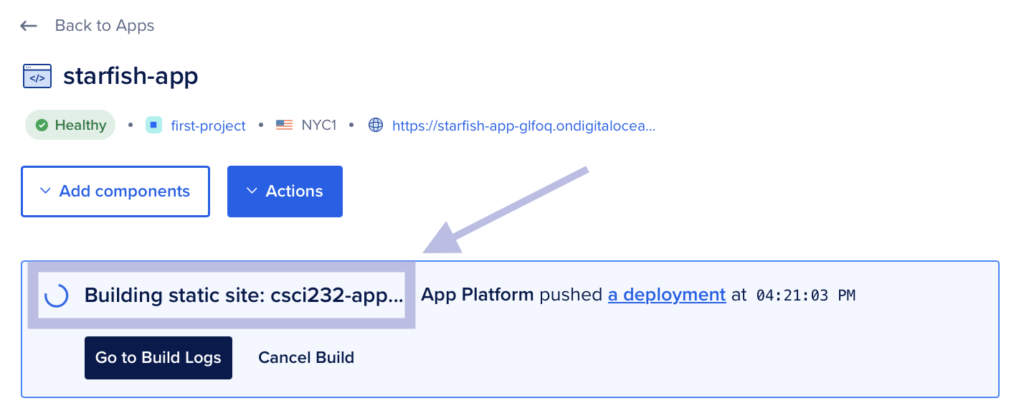Click the build progress spinner icon
The image size is (1024, 416).
click(58, 295)
